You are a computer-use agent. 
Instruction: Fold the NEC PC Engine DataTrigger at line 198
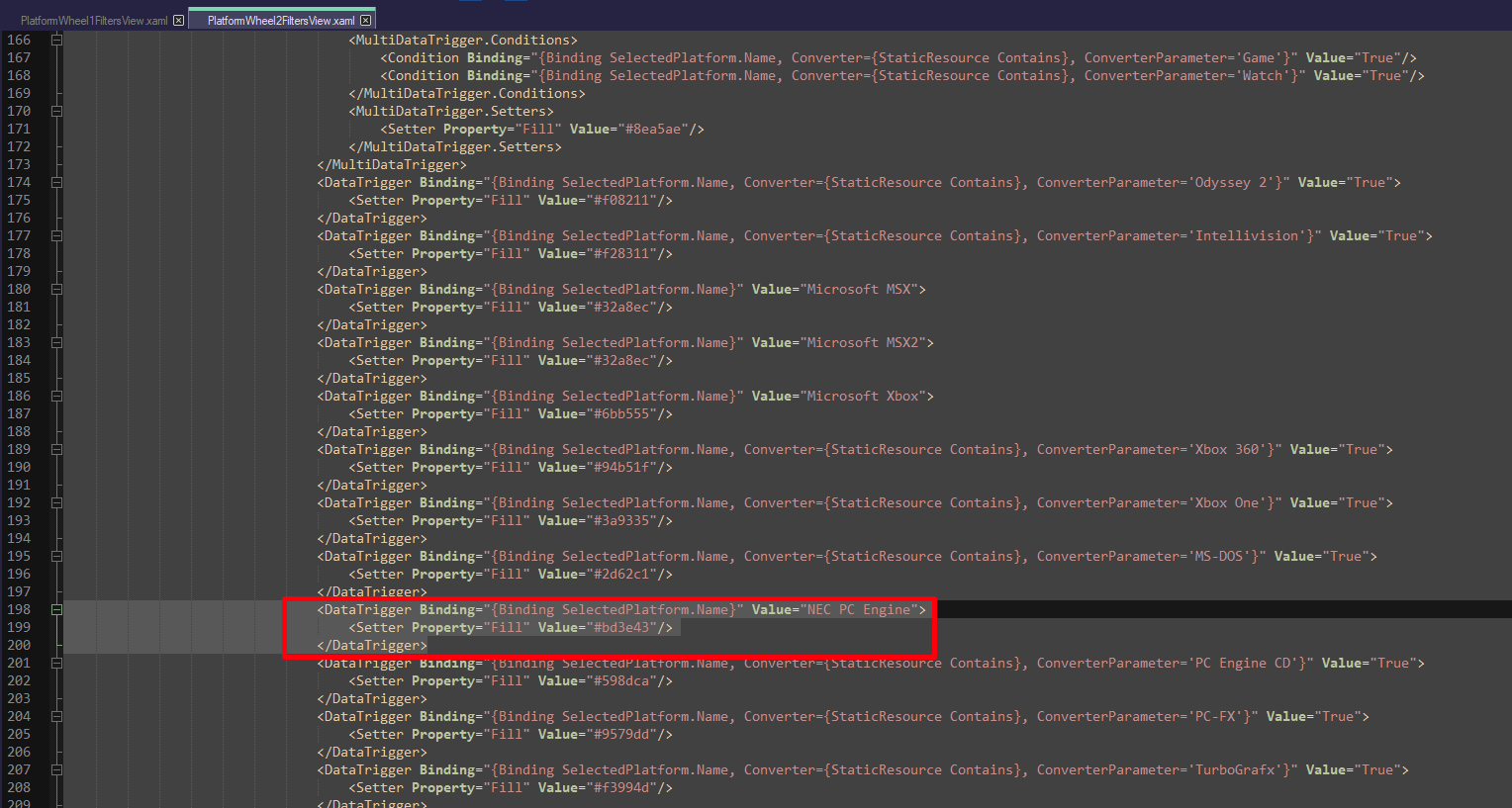point(56,610)
